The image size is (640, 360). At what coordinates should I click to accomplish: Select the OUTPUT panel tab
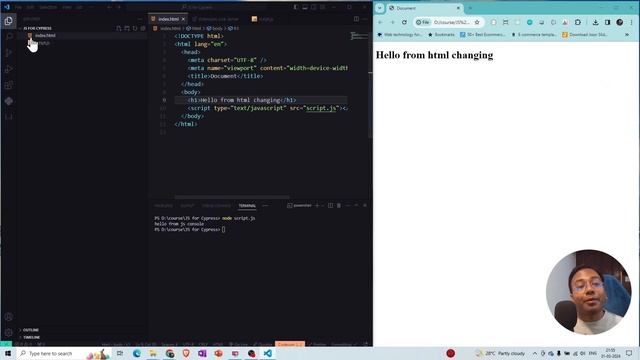coord(187,206)
